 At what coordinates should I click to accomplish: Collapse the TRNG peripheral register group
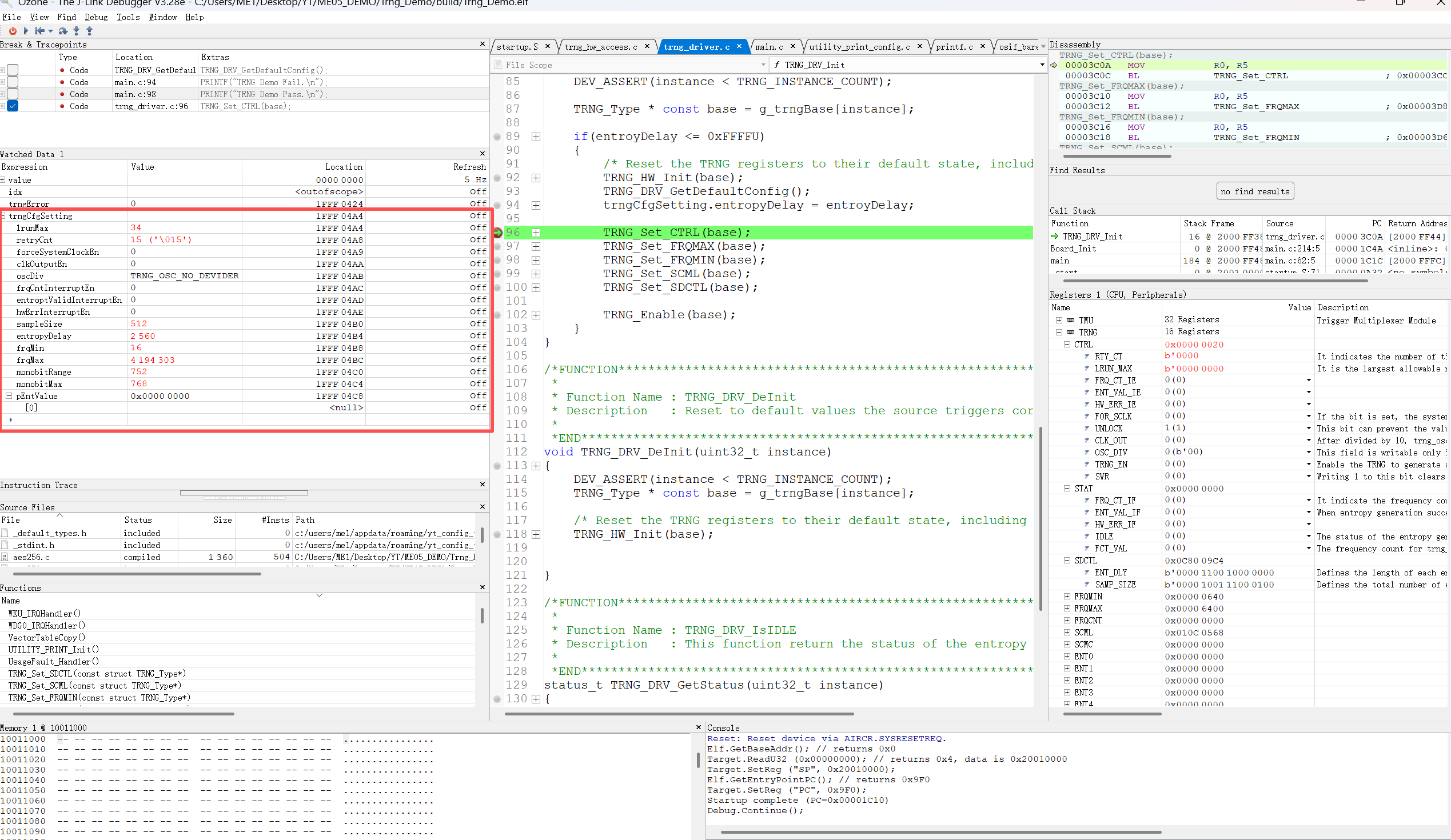tap(1059, 332)
